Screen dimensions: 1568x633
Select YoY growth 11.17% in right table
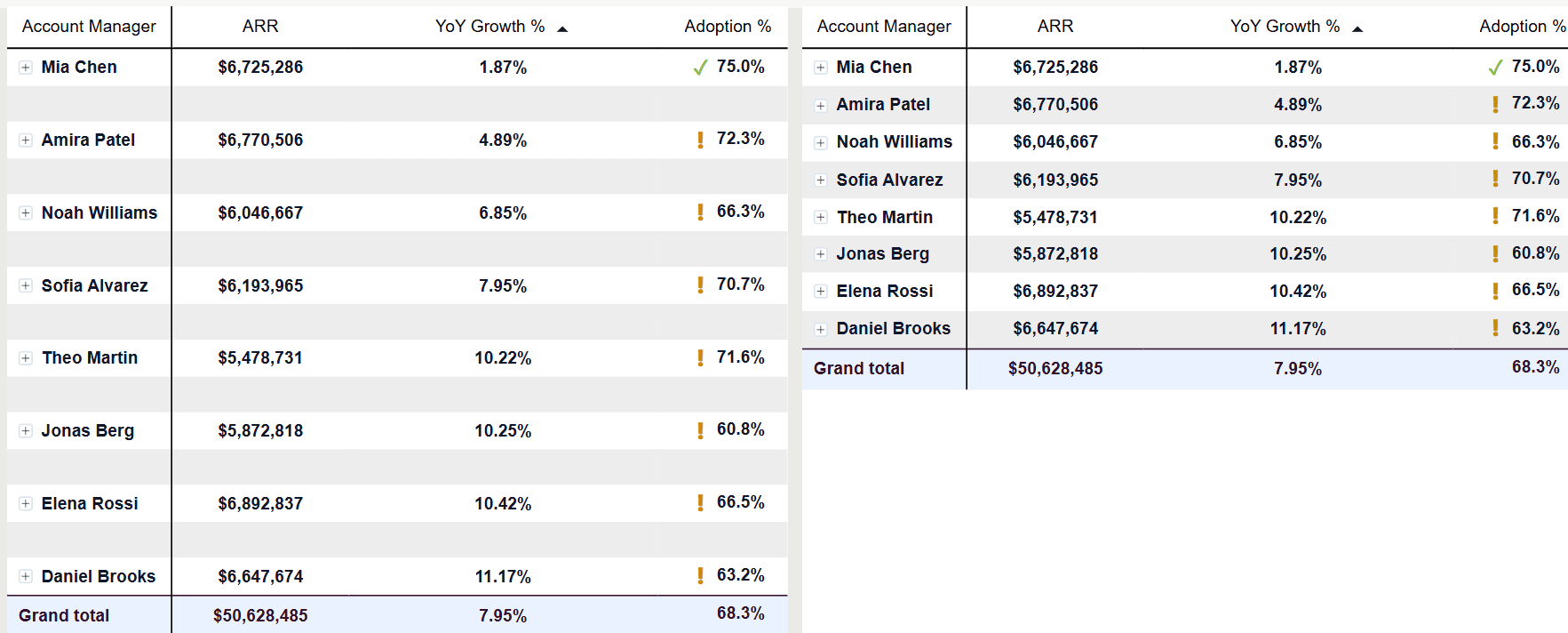coord(1298,330)
